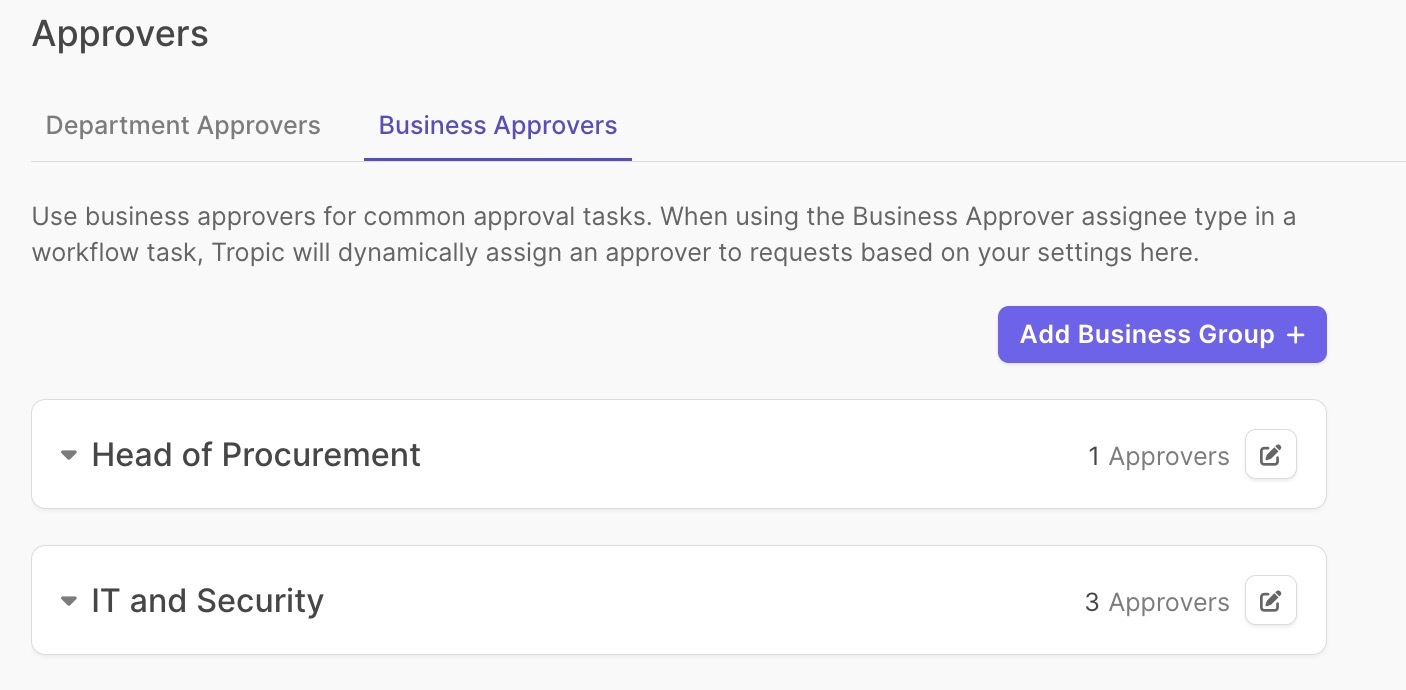Expand Head of Procurement disclosure triangle

(x=68, y=455)
